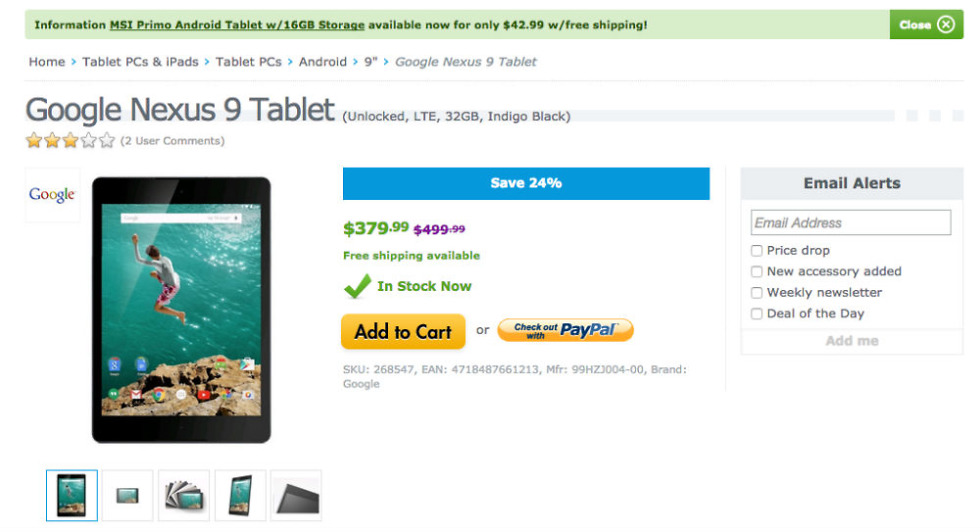Select the second landscape tablet thumbnail
The height and width of the screenshot is (532, 980).
128,495
